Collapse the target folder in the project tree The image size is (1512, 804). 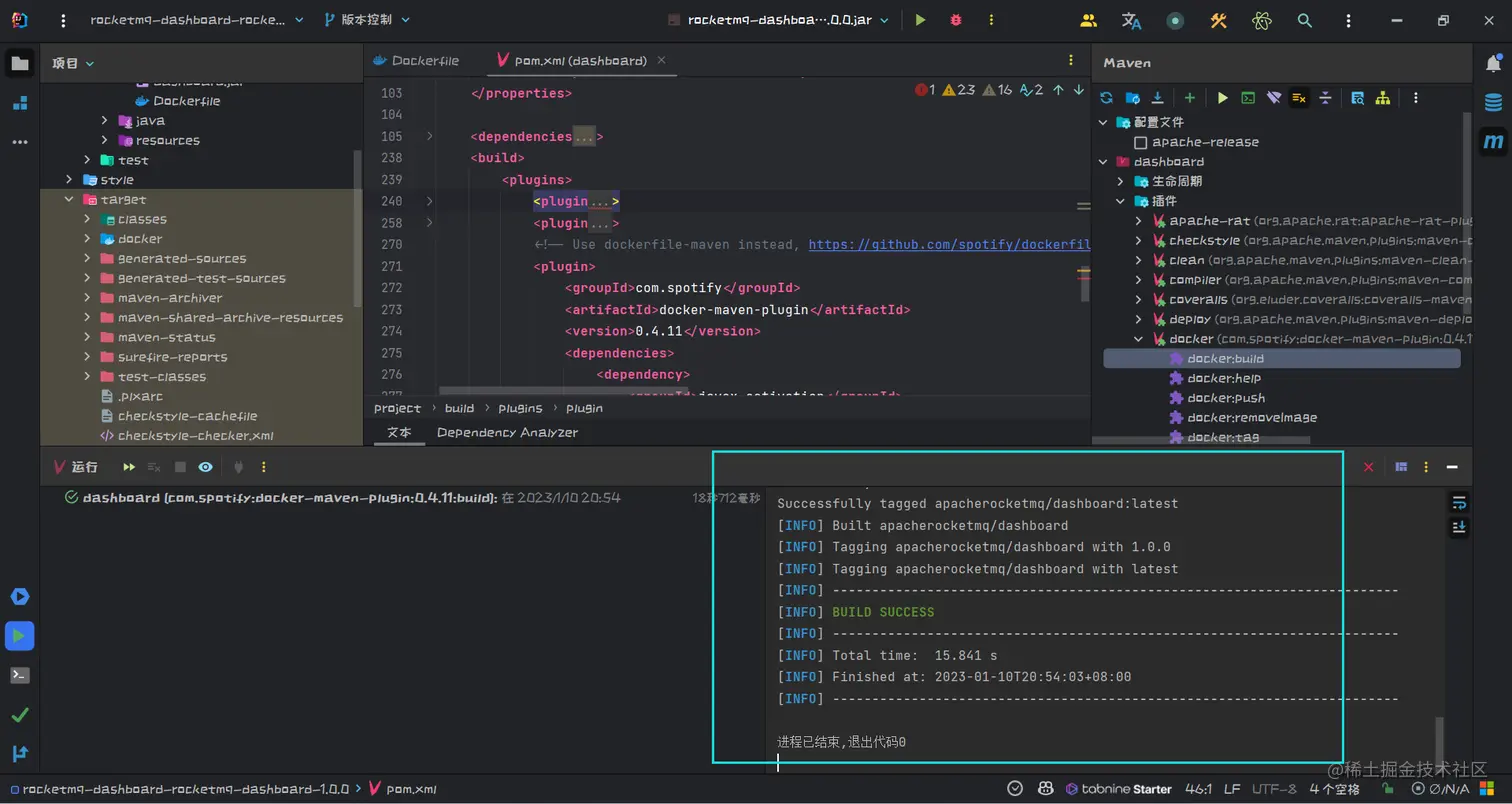point(69,200)
